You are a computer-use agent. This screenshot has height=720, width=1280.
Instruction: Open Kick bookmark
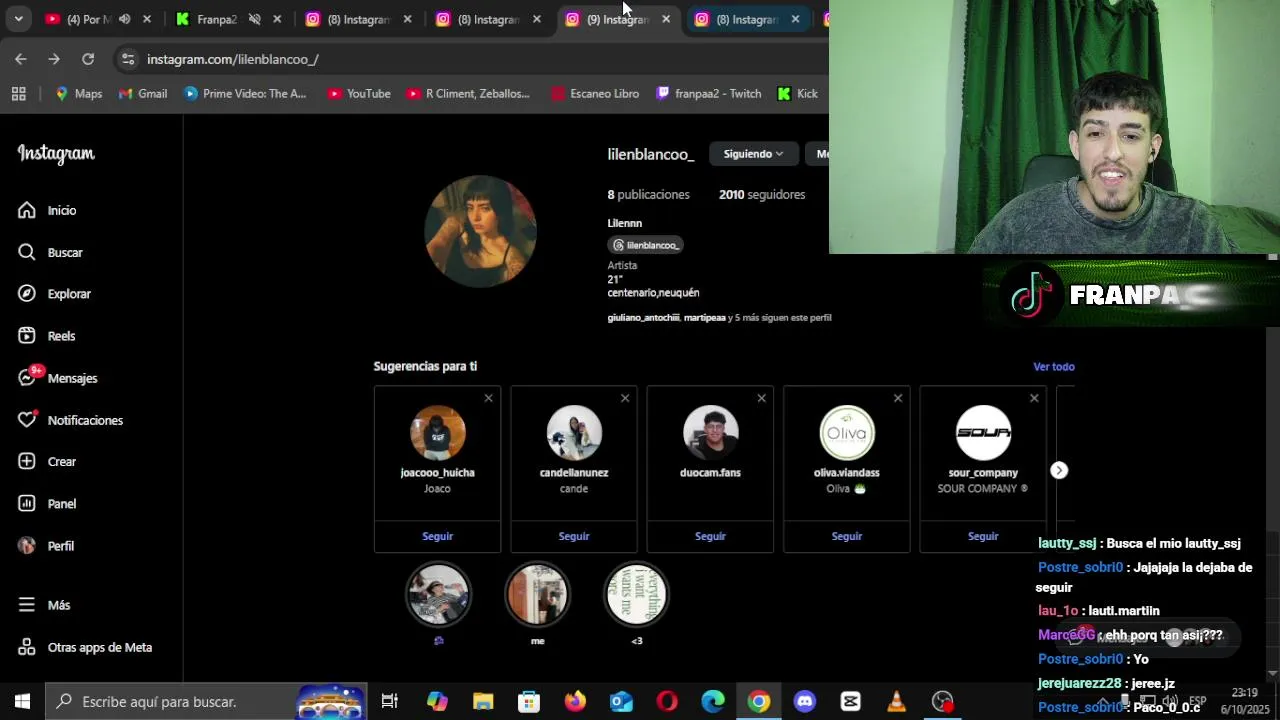click(797, 94)
